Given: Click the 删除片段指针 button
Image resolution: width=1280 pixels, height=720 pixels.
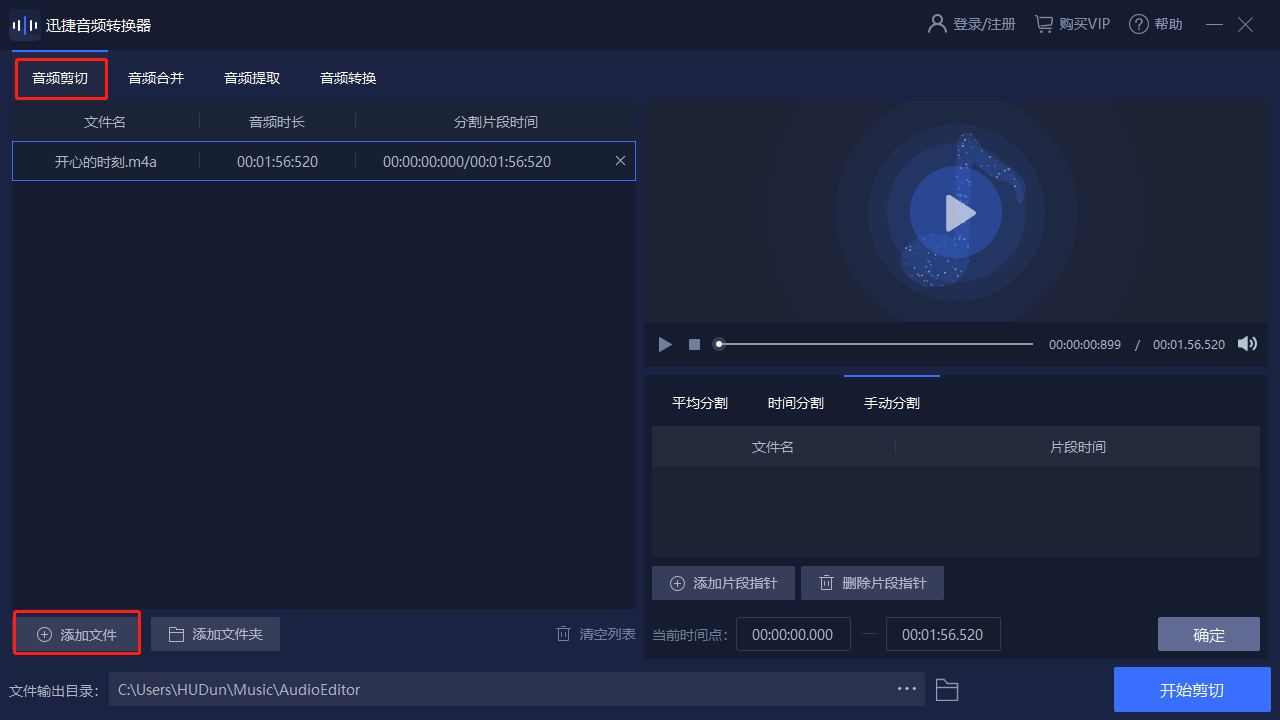Looking at the screenshot, I should tap(872, 583).
